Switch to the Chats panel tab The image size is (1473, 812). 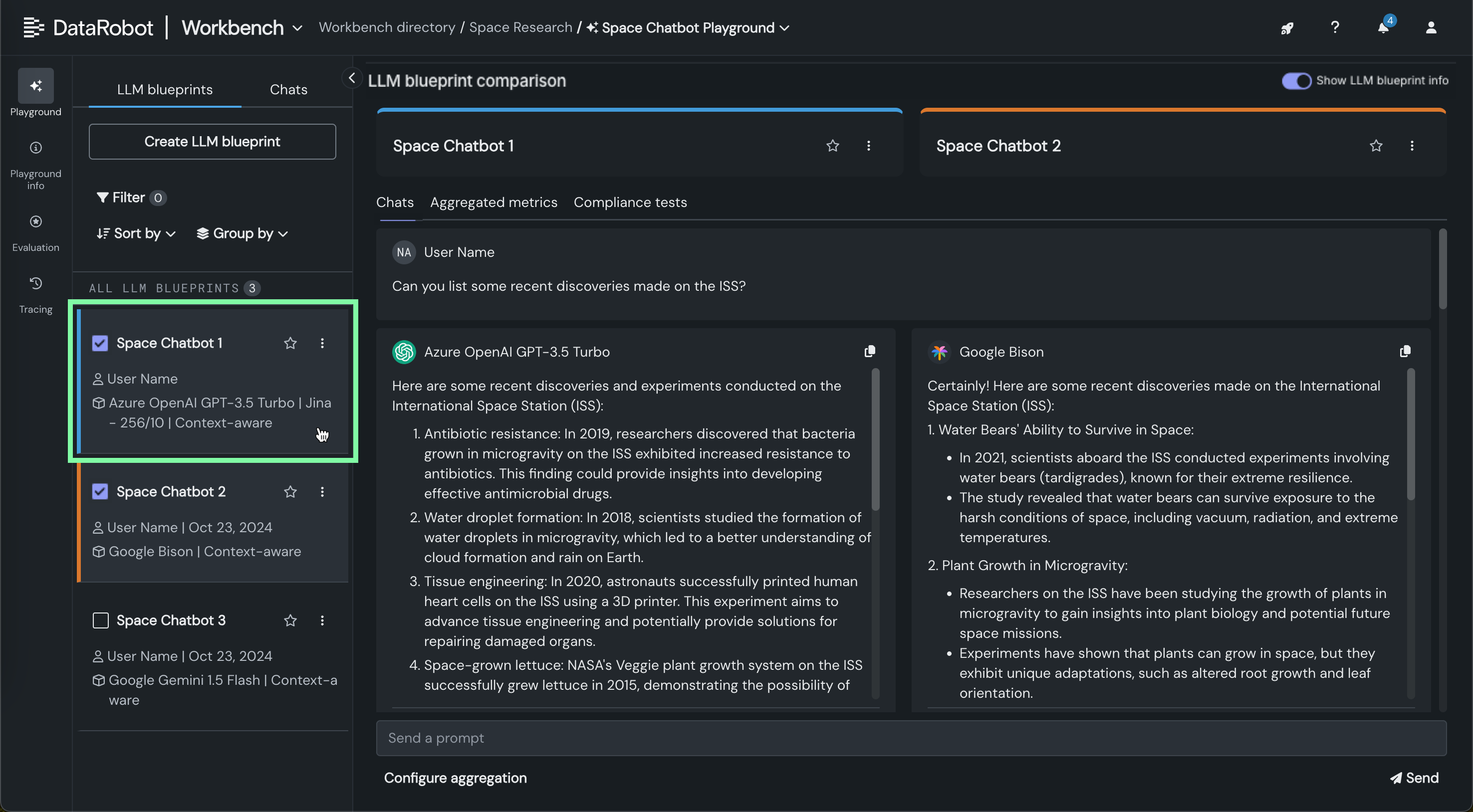point(288,89)
